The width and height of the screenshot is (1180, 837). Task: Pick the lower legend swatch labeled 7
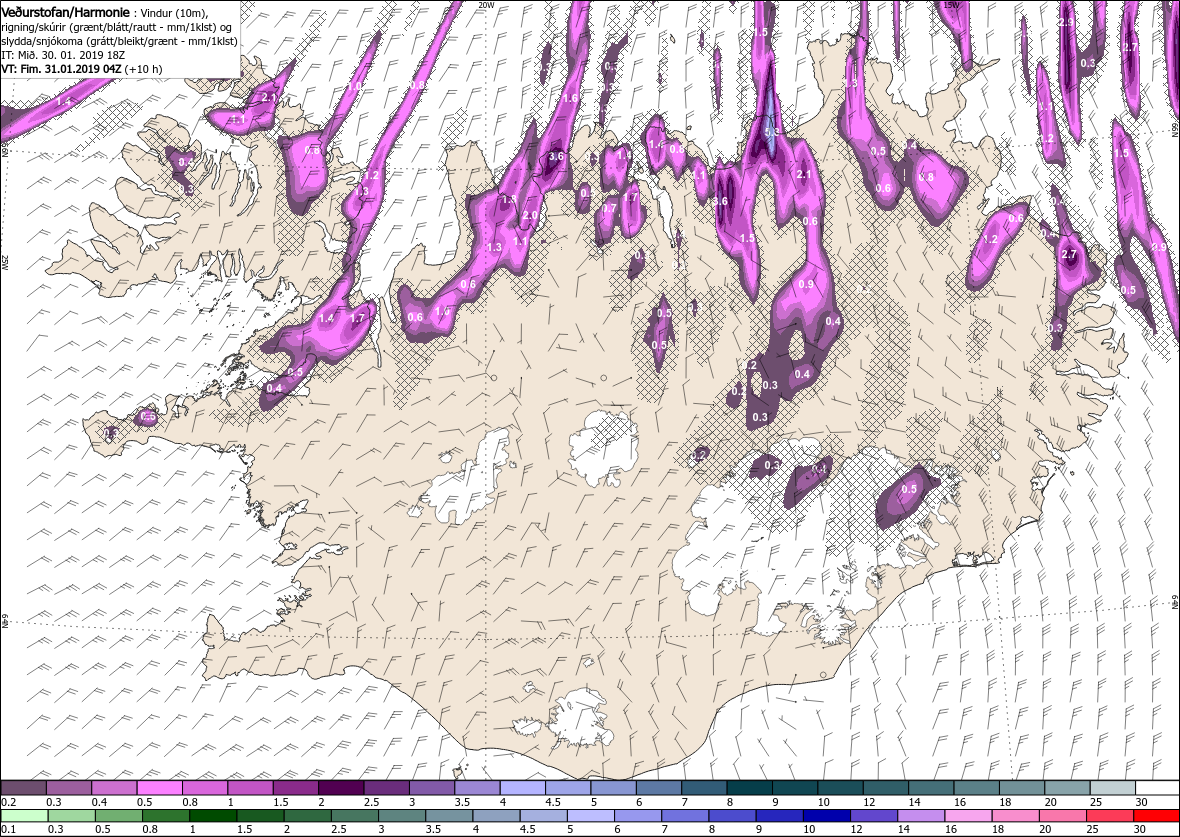684,816
